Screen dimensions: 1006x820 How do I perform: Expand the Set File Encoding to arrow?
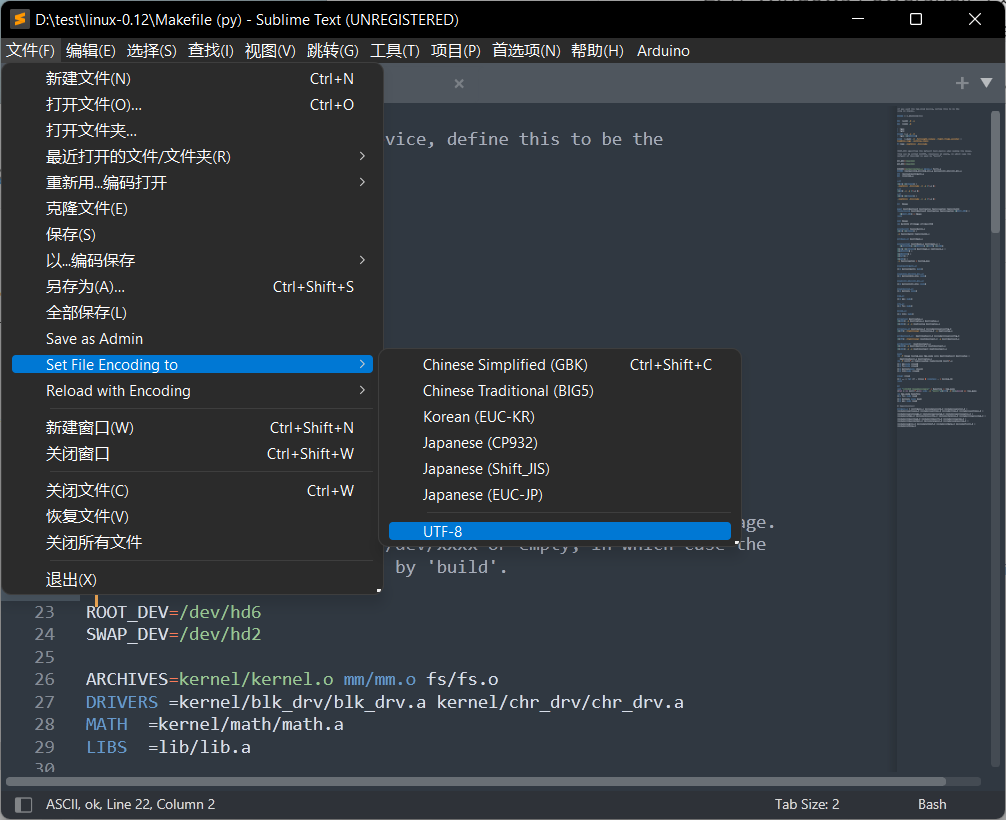362,364
